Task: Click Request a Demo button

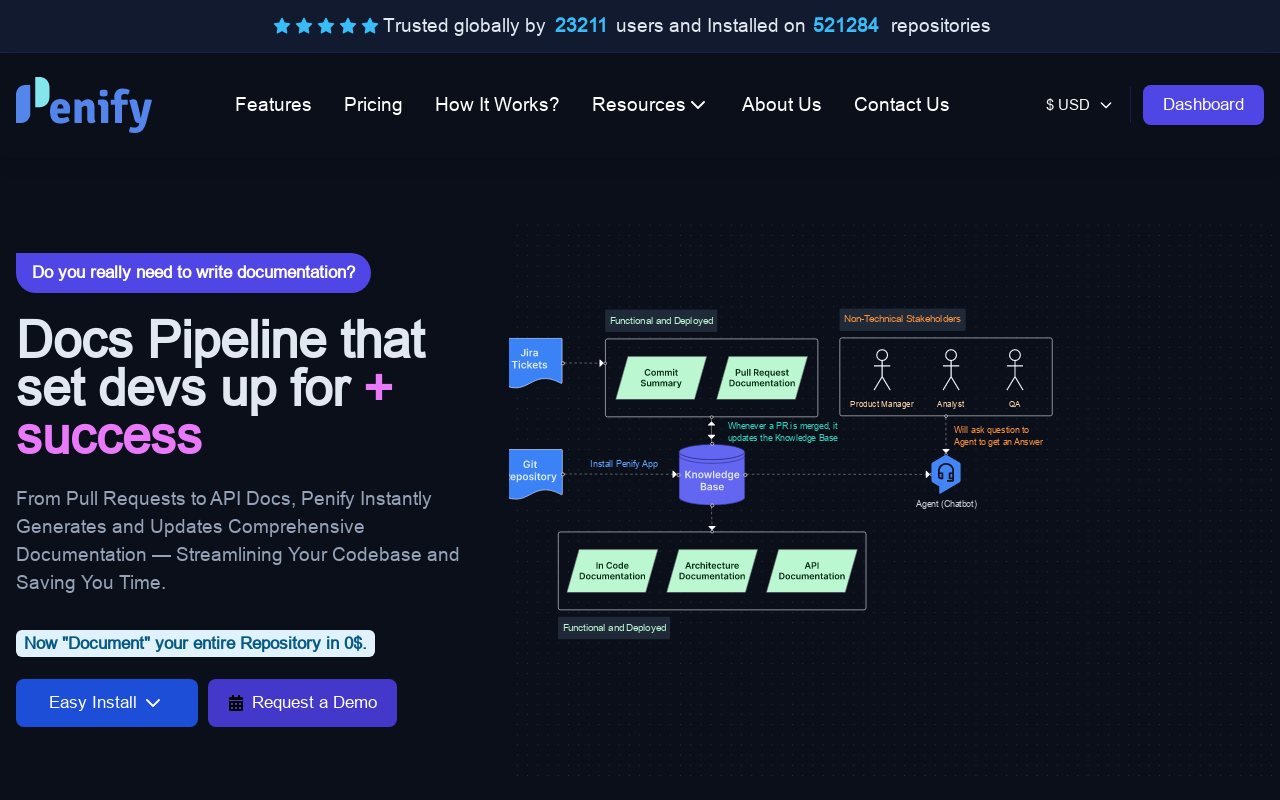Action: [302, 703]
